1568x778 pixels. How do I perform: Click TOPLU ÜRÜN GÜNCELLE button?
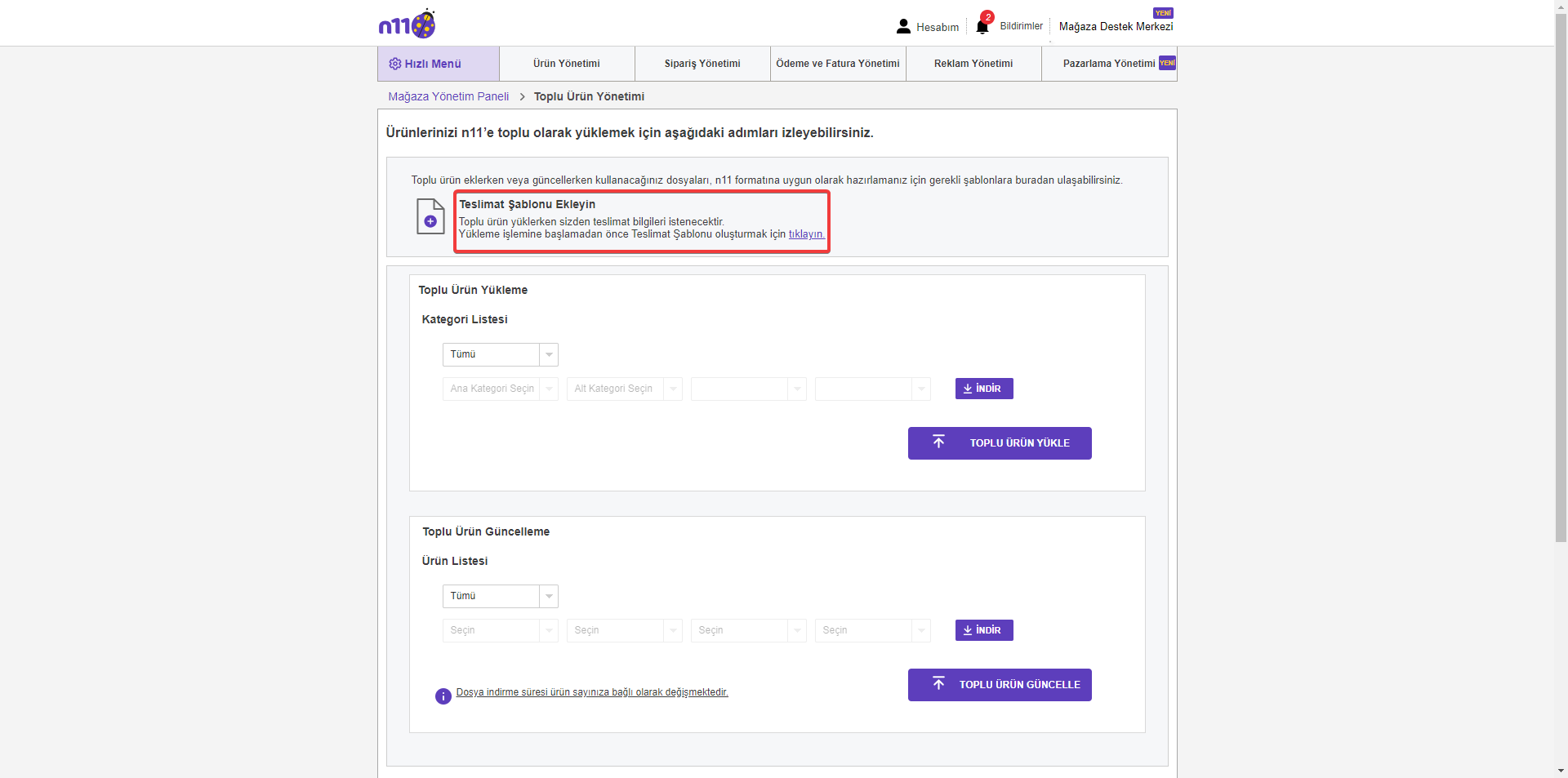click(x=1000, y=685)
